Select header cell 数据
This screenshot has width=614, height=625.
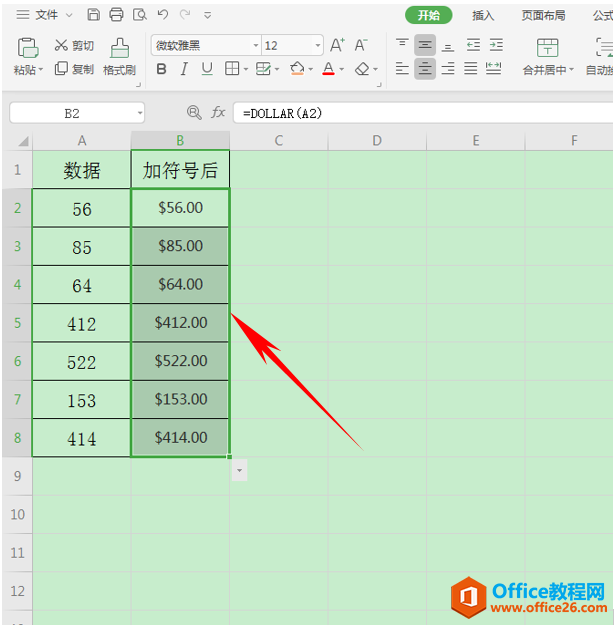(82, 170)
